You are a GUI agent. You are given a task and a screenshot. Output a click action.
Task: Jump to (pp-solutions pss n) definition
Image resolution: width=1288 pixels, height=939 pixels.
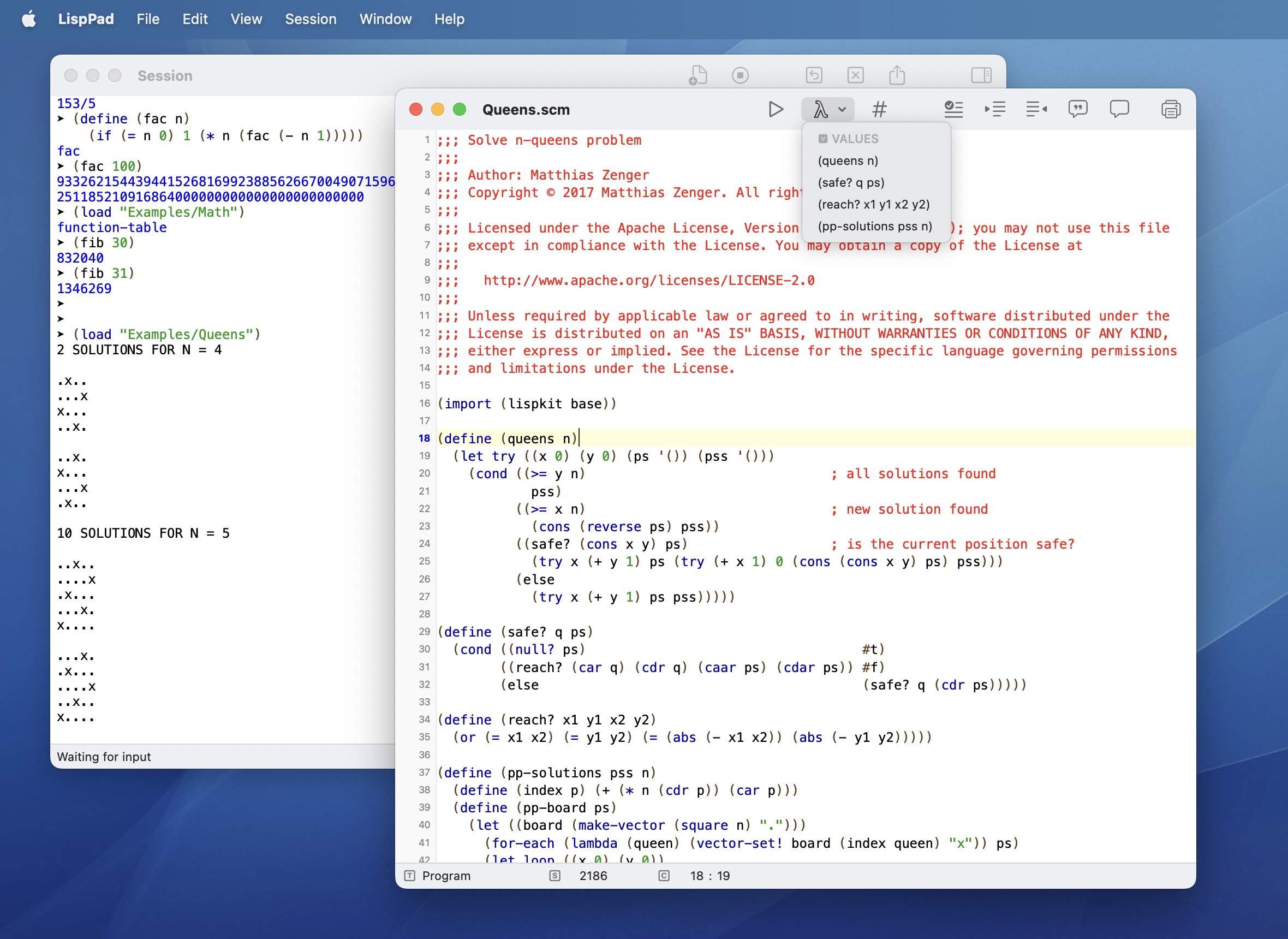point(874,226)
